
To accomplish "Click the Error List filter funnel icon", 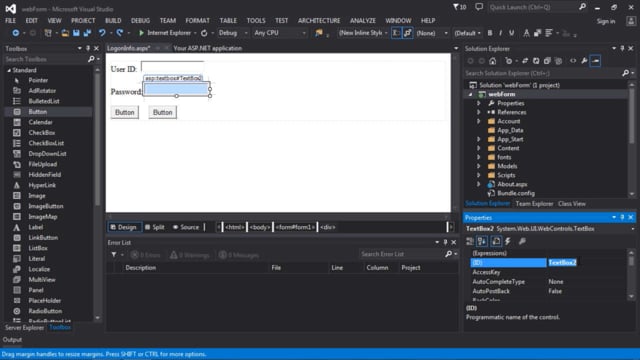I will click(x=114, y=255).
